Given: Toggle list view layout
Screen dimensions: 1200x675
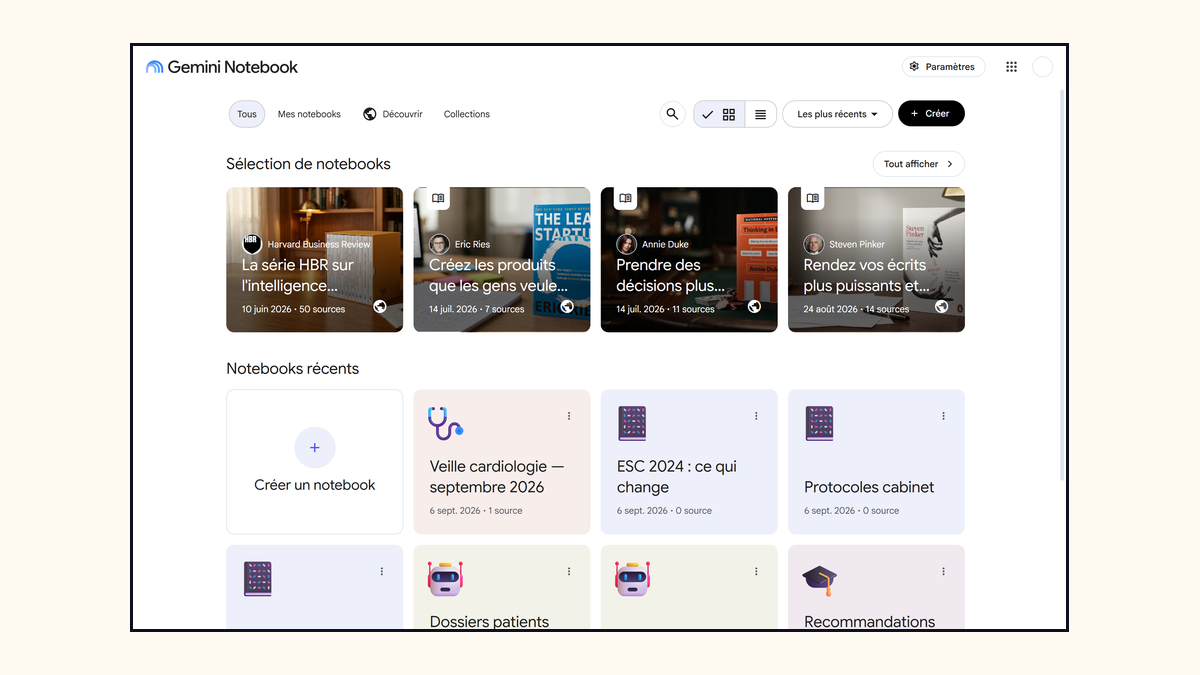Looking at the screenshot, I should (760, 114).
